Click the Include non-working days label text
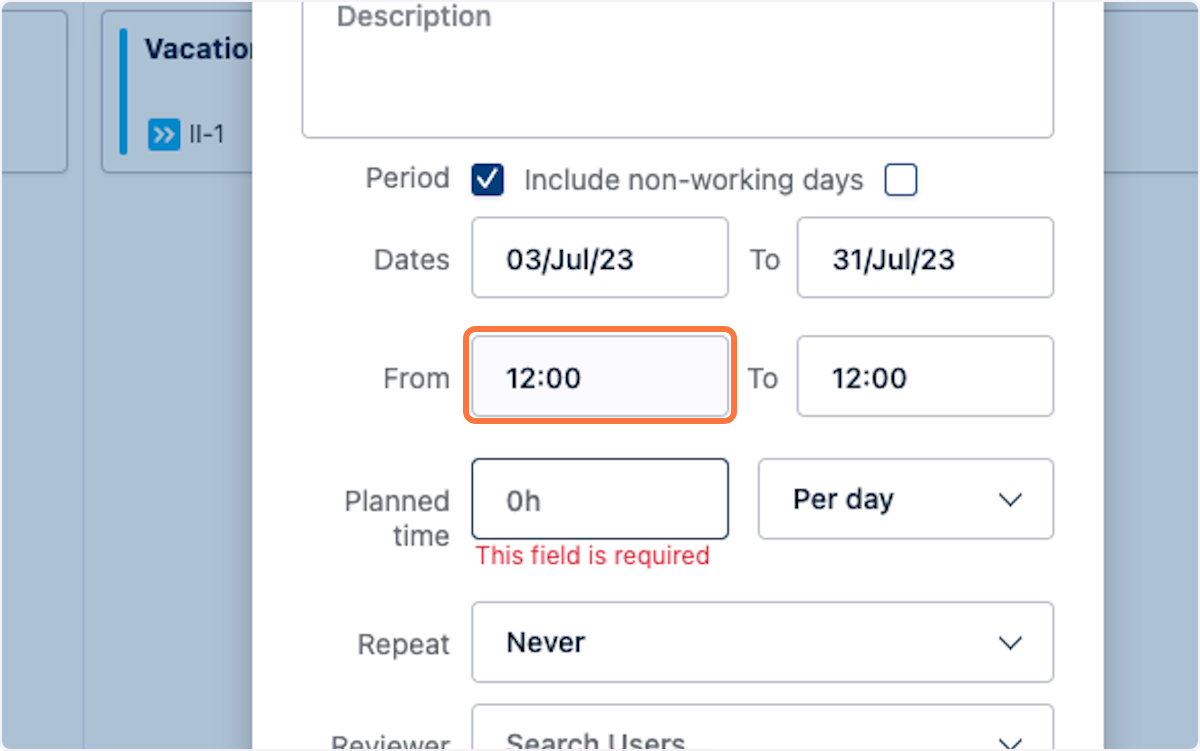The height and width of the screenshot is (751, 1200). point(693,180)
